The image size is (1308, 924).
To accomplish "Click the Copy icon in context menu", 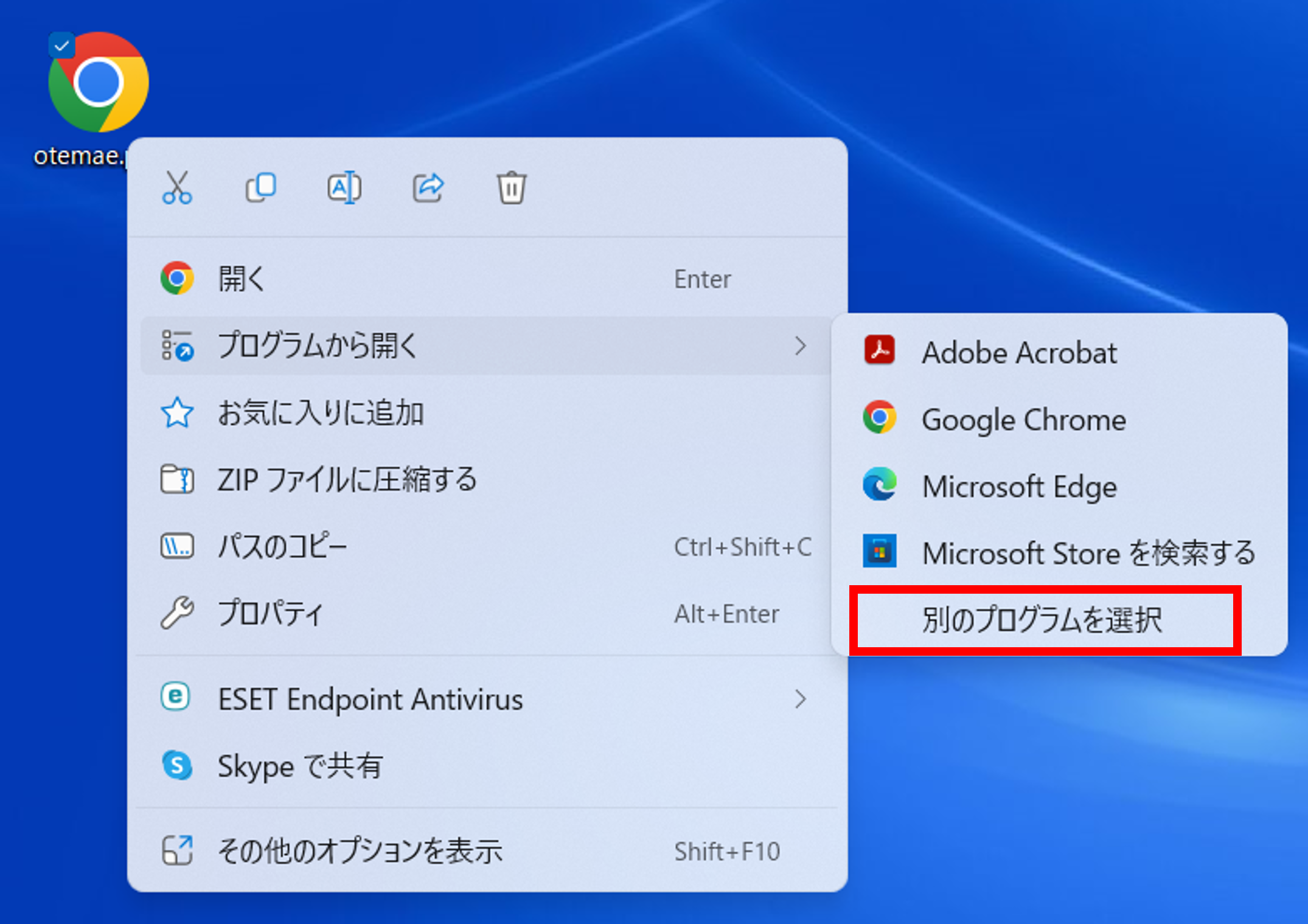I will pos(260,187).
